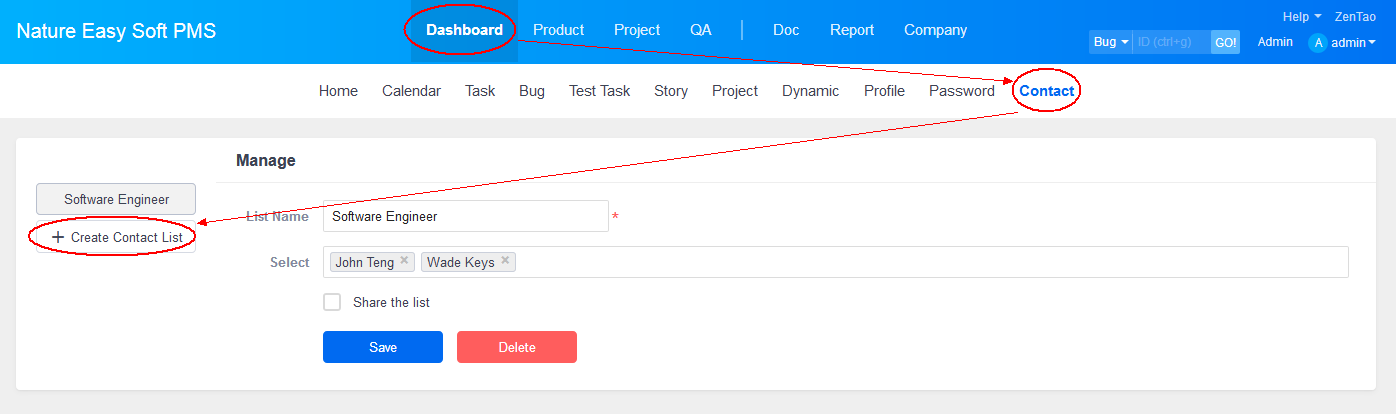
Task: Select the Software Engineer list in sidebar
Action: pos(116,199)
